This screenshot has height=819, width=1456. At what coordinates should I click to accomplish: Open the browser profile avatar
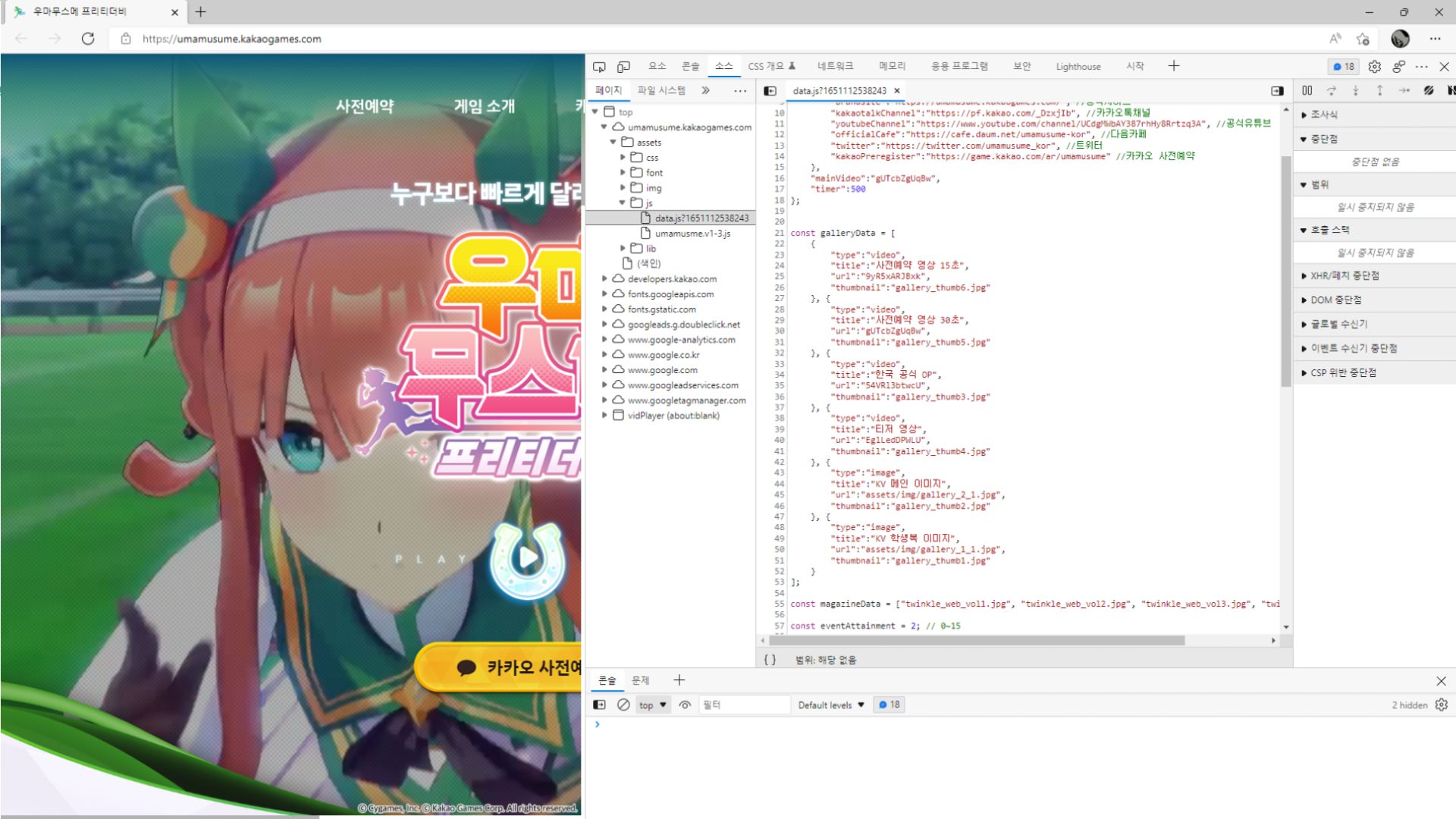(x=1400, y=39)
